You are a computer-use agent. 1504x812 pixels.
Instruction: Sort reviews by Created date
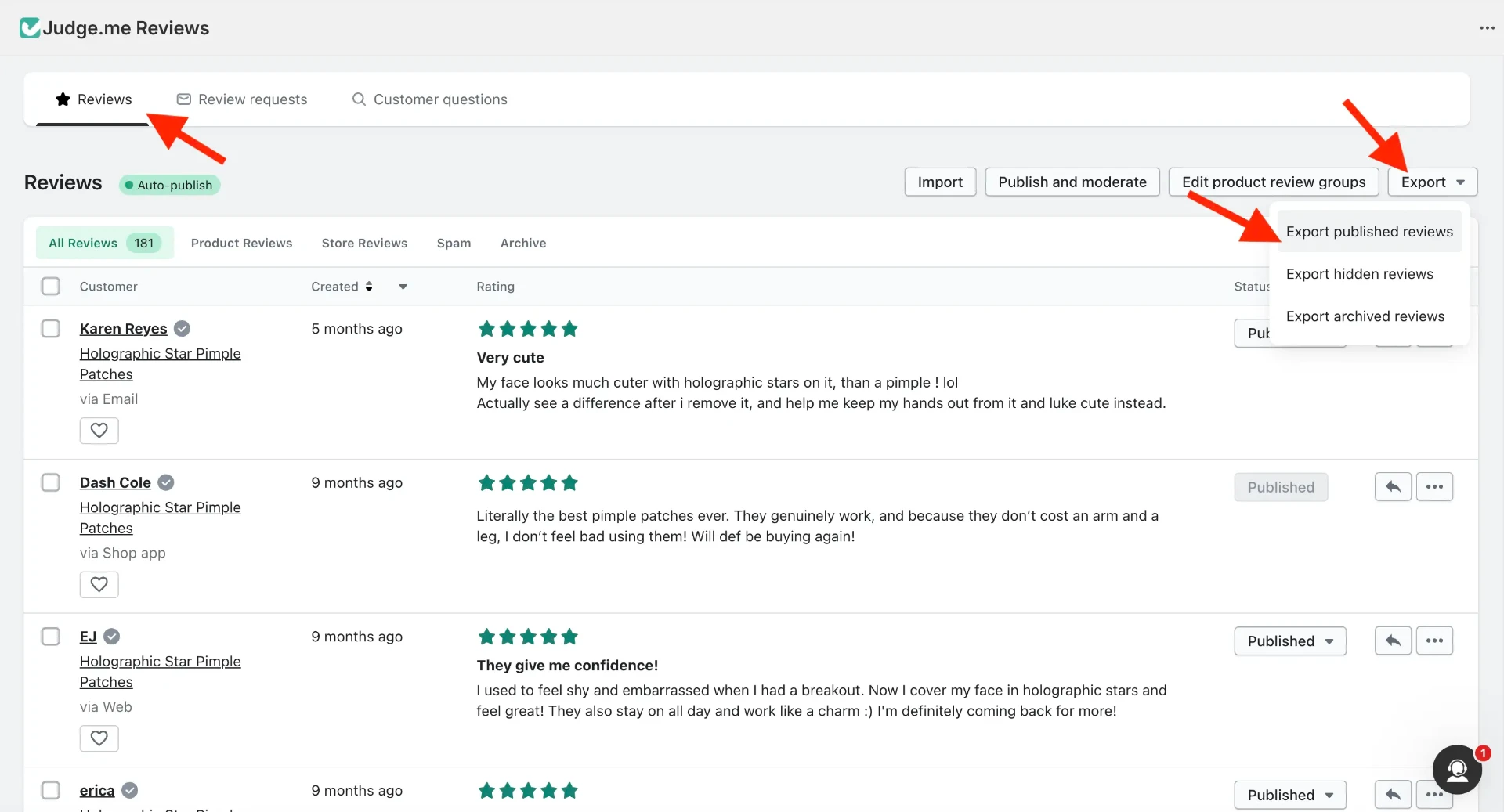[x=342, y=287]
